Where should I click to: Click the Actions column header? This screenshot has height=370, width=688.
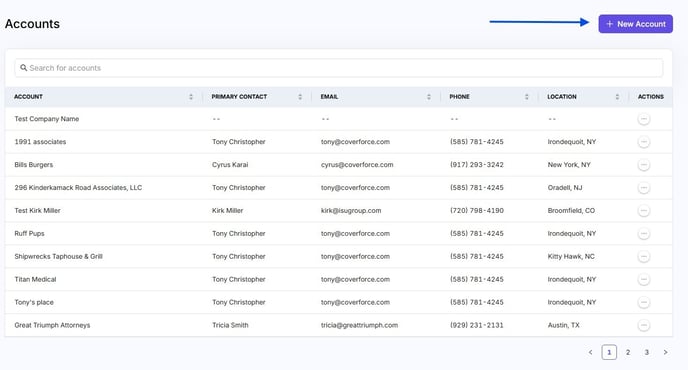(x=651, y=97)
